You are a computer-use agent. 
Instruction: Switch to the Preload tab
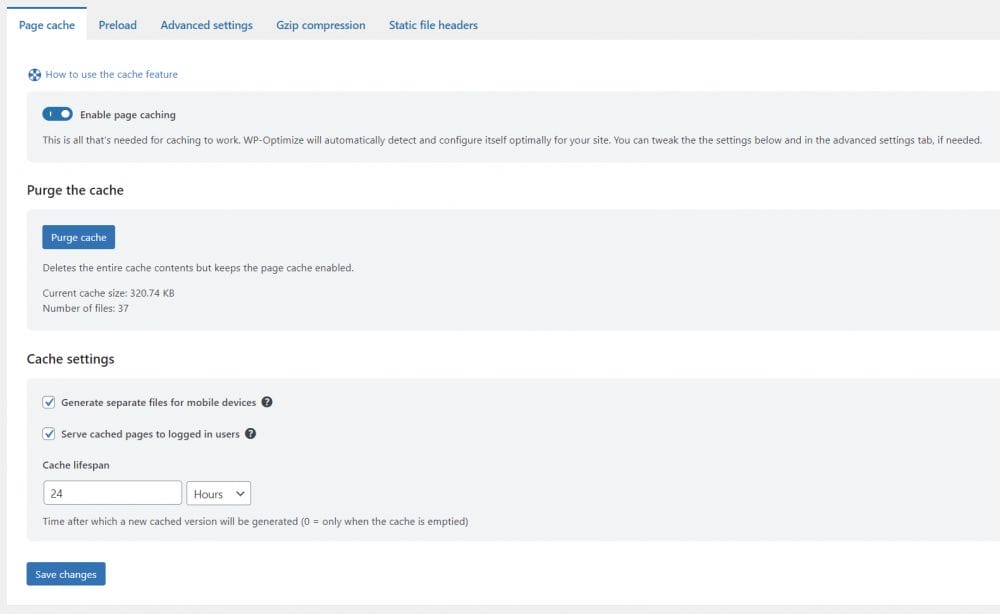coord(117,25)
